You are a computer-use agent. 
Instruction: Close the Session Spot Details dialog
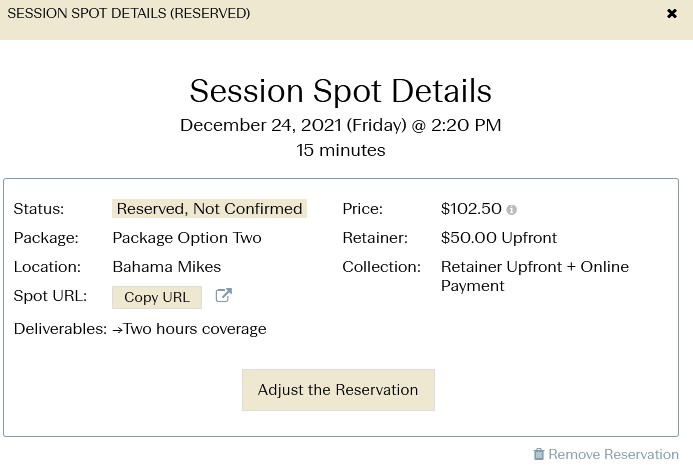click(x=672, y=14)
